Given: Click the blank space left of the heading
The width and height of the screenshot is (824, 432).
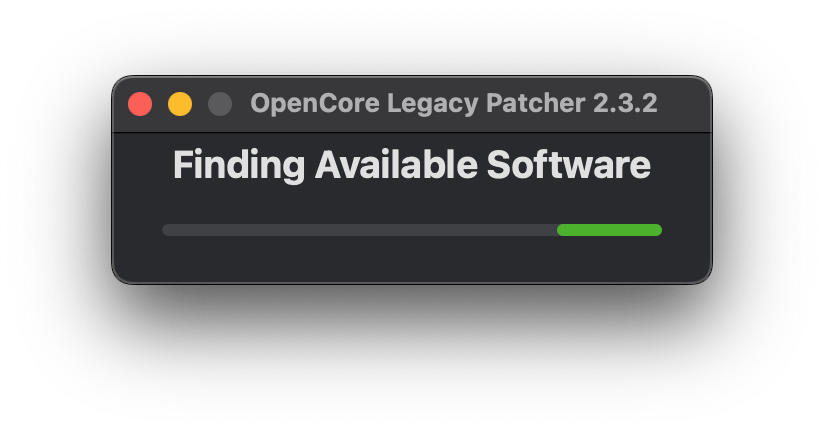Looking at the screenshot, I should (x=142, y=165).
